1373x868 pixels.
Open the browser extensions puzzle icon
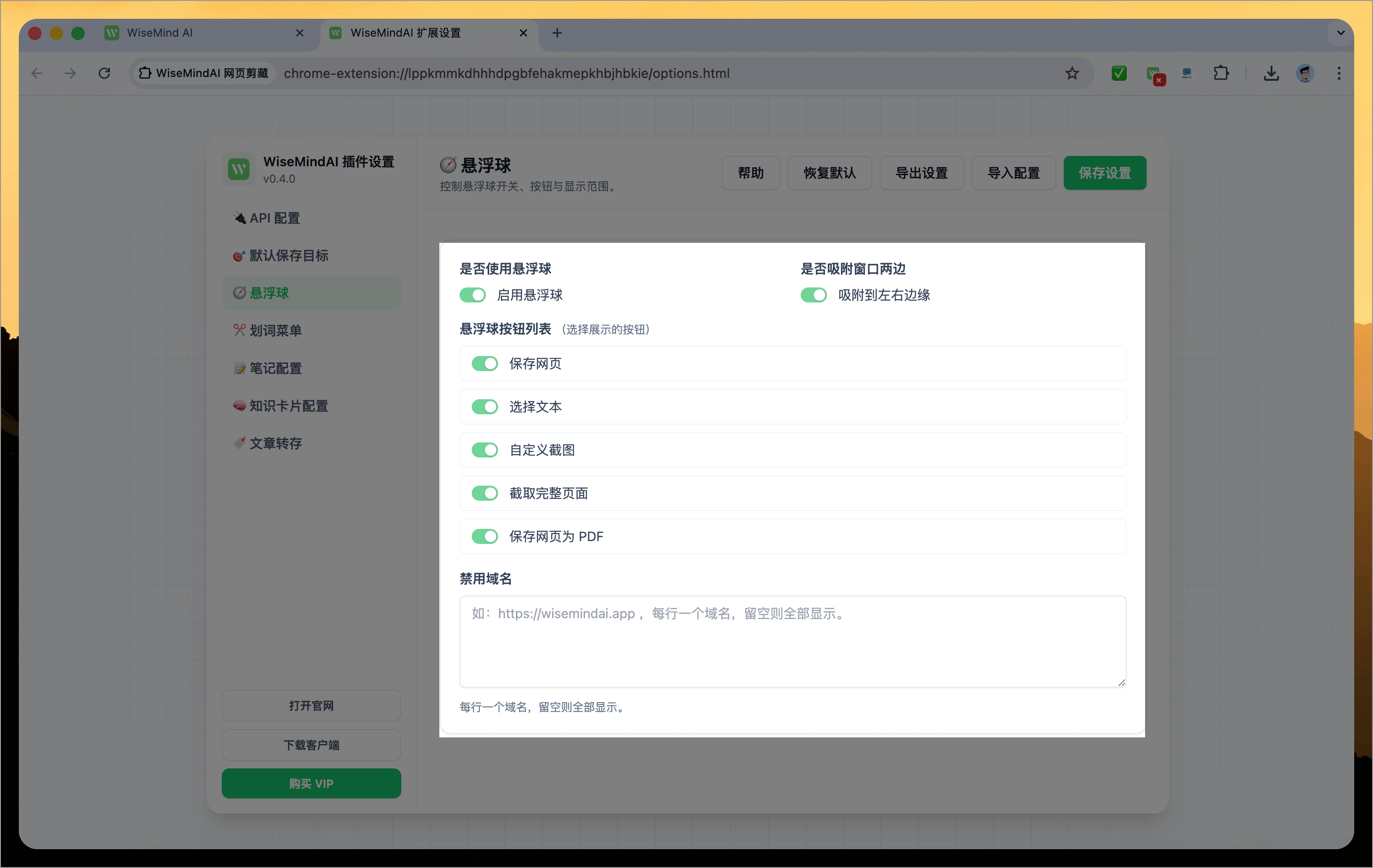[1221, 73]
